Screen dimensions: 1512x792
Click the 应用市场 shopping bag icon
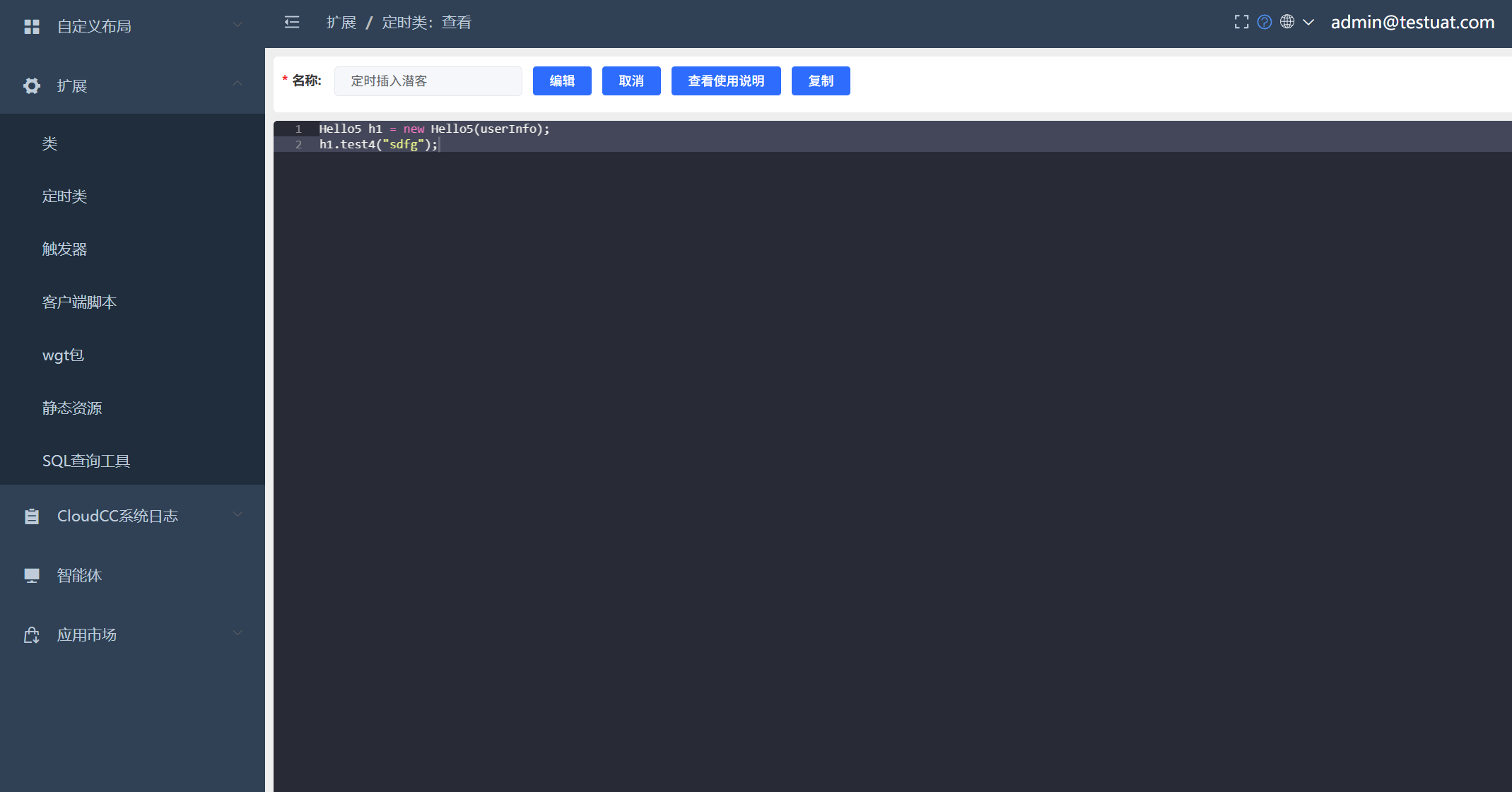pyautogui.click(x=32, y=635)
